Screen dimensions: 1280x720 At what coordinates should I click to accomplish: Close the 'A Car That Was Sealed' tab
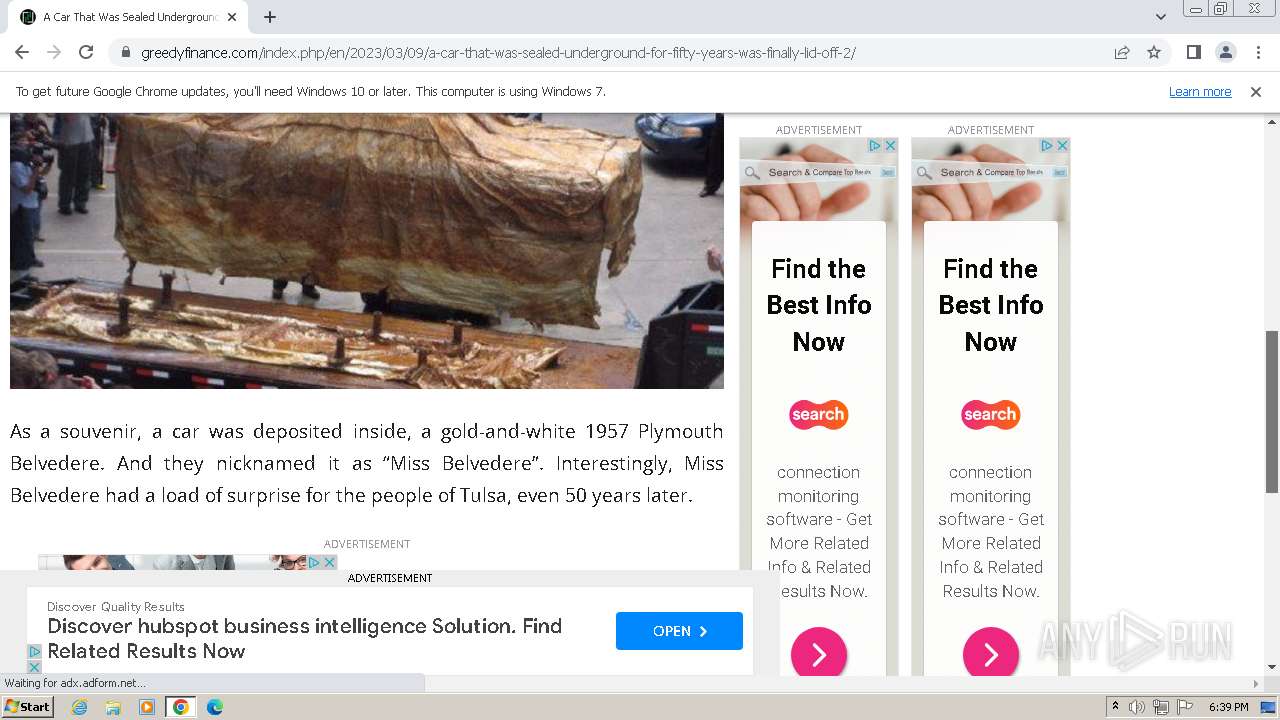point(233,17)
